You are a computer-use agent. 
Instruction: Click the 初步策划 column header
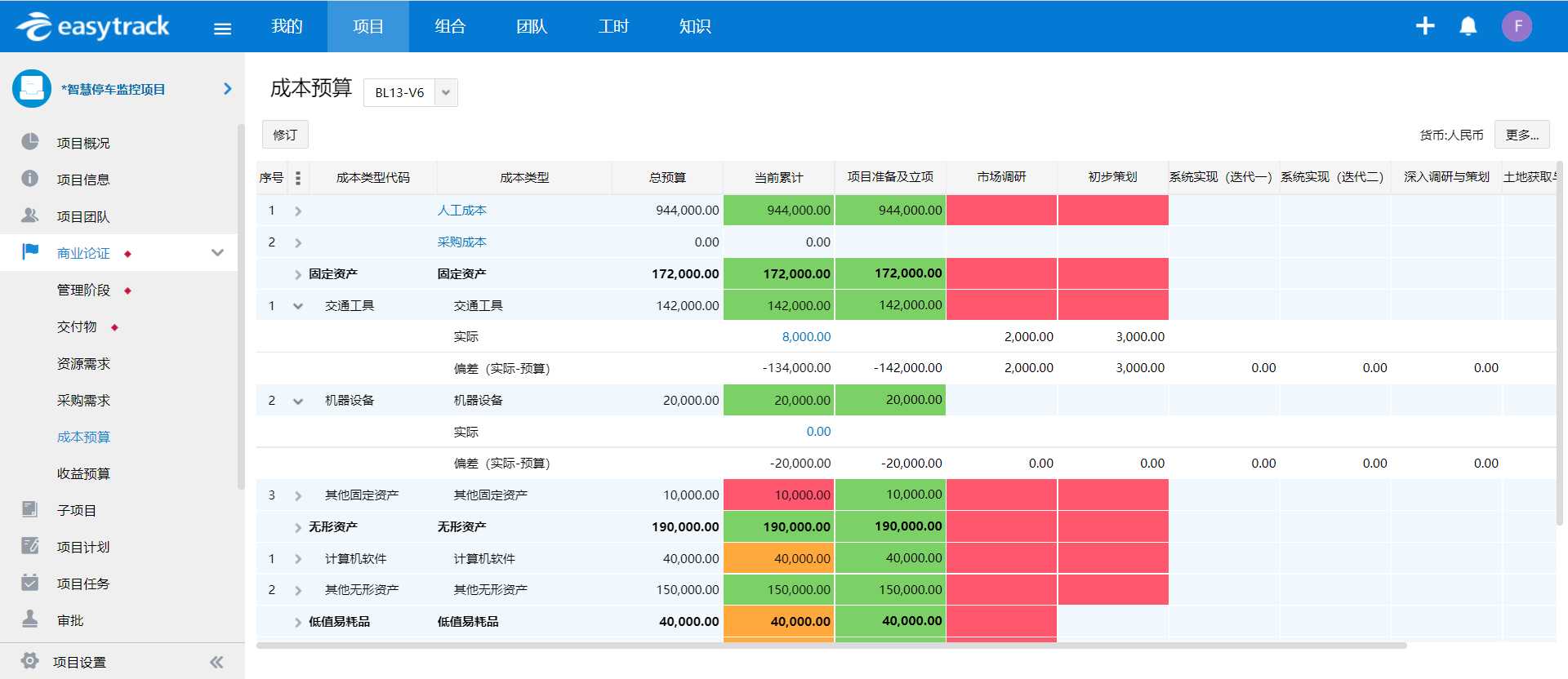pyautogui.click(x=1112, y=177)
